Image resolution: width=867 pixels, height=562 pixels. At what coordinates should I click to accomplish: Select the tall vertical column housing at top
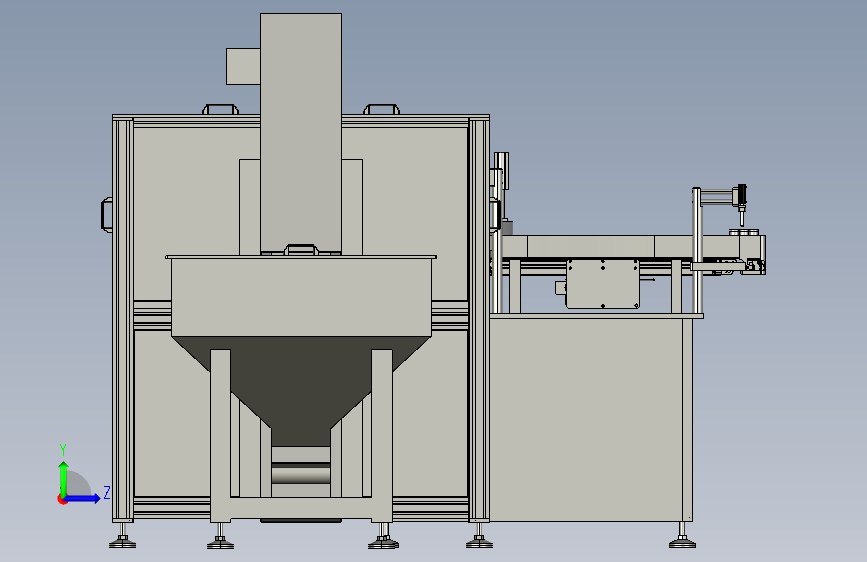[301, 133]
